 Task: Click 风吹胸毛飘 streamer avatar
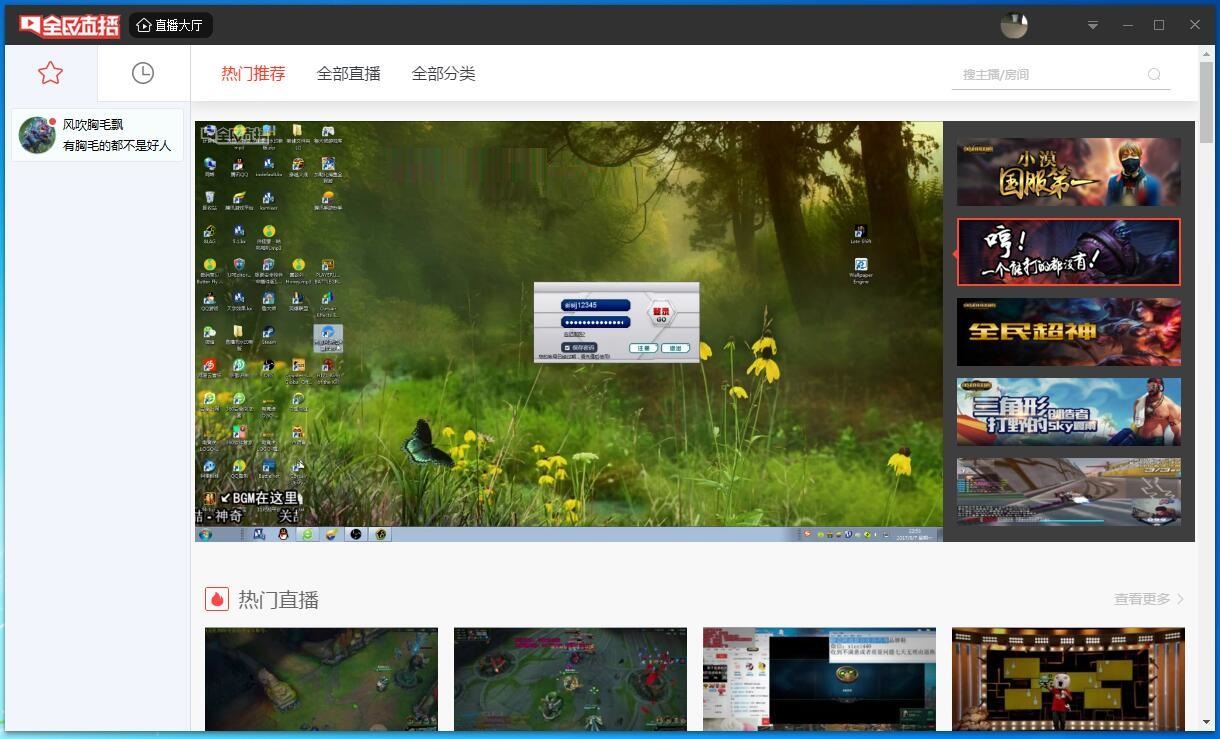[37, 135]
